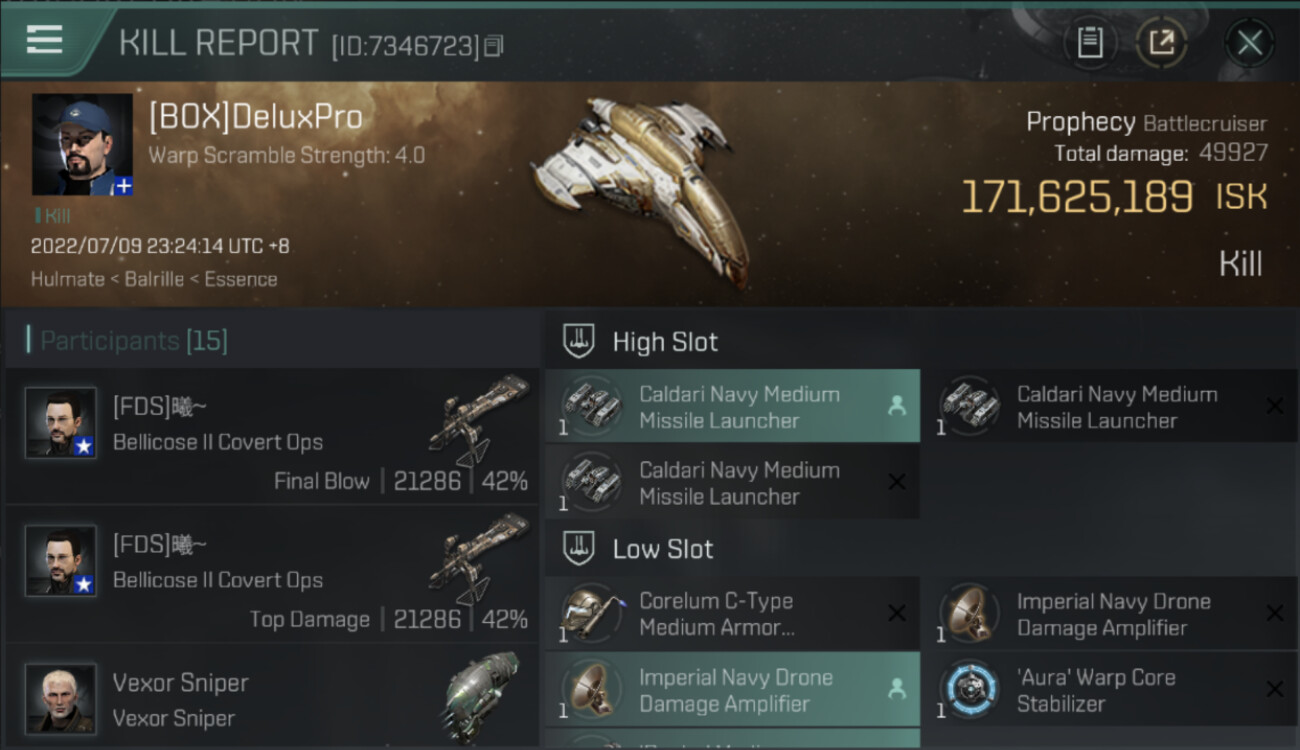This screenshot has height=750, width=1300.
Task: Click DeluxPro's character portrait
Action: tap(82, 144)
